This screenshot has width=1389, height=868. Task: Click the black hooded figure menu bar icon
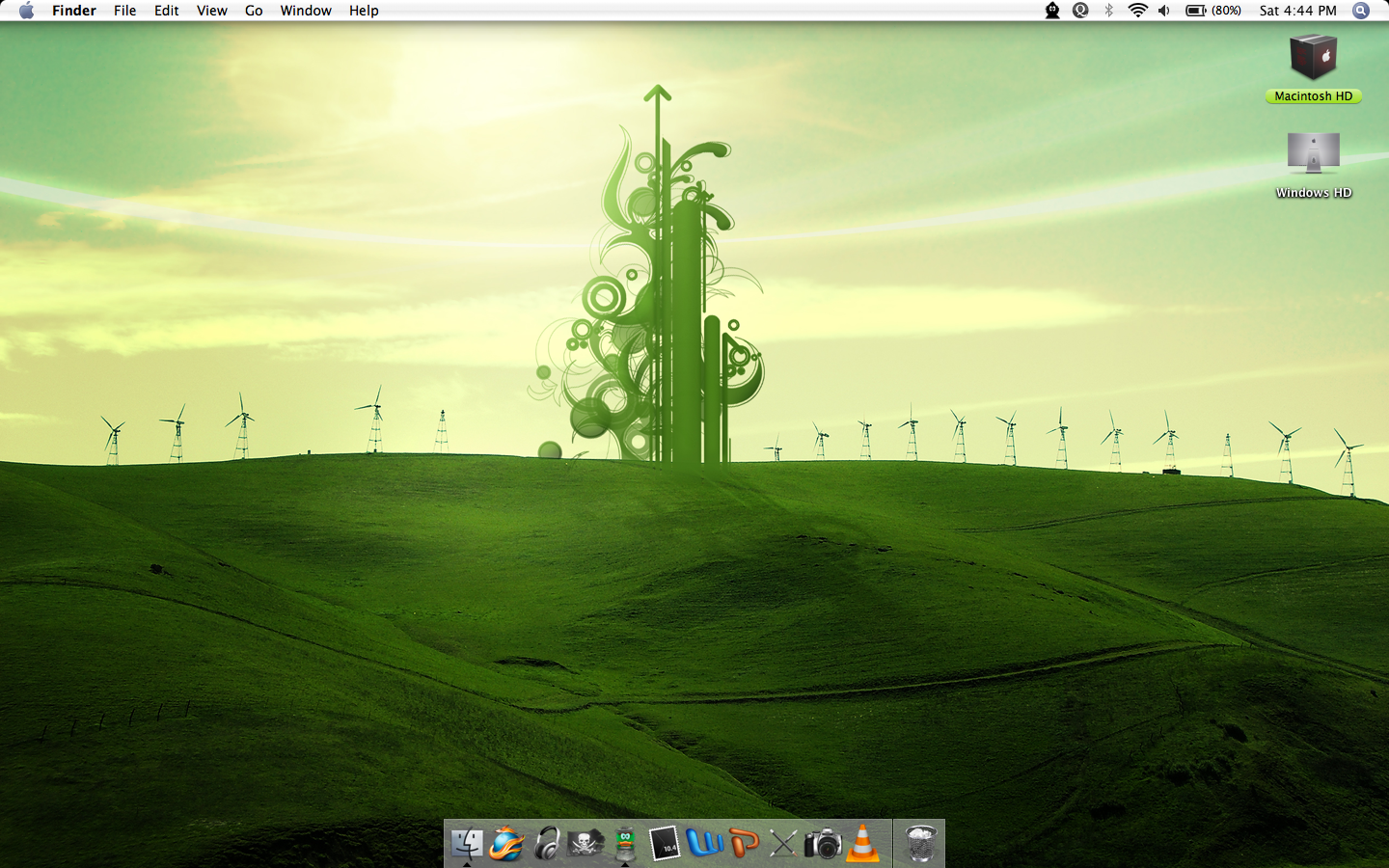(1052, 11)
